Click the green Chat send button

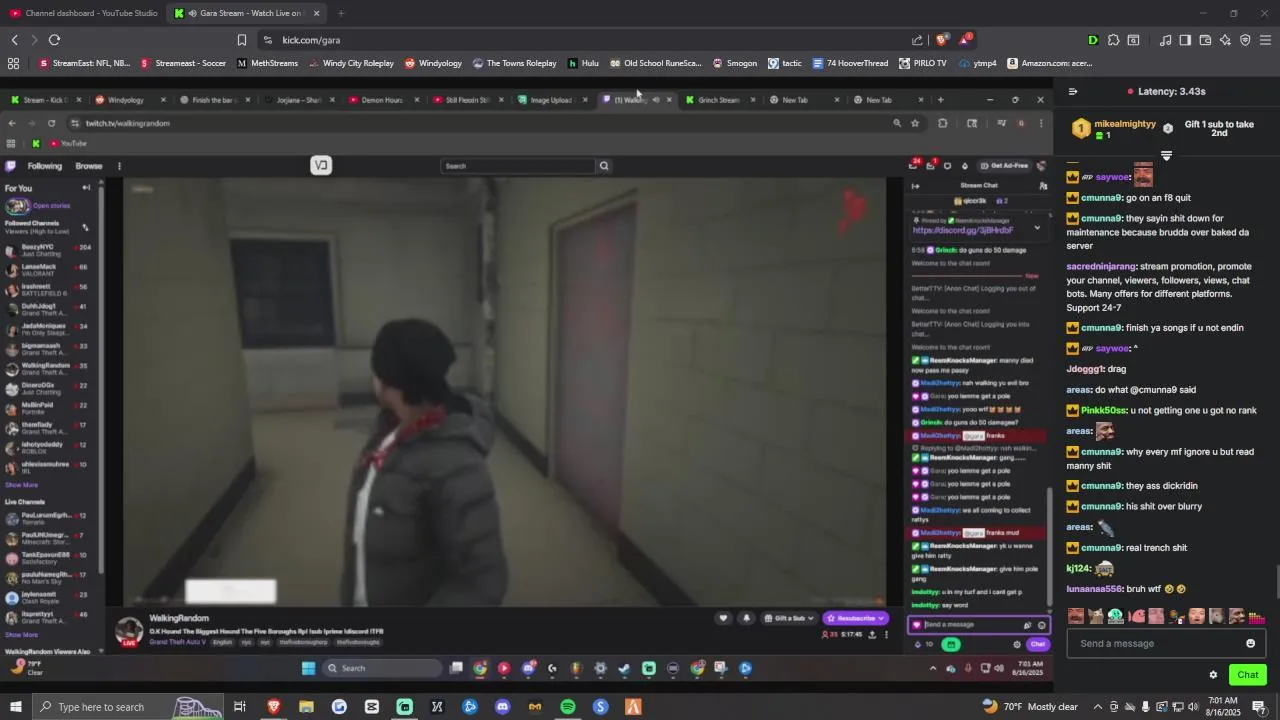(x=1247, y=675)
